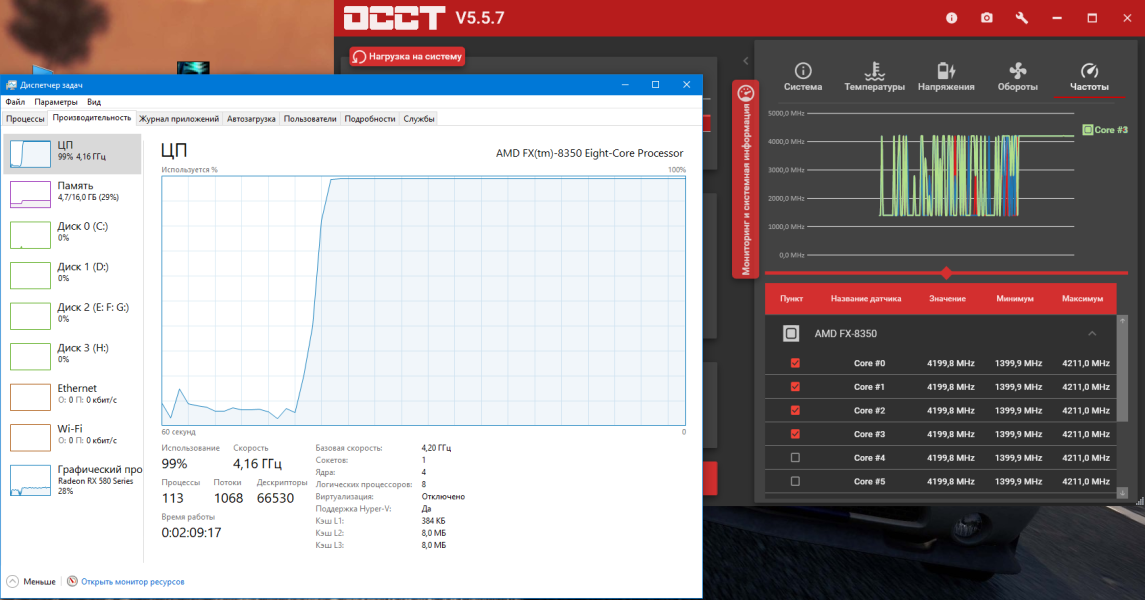
Task: Select Диск 1 (D:) in sidebar
Action: 72,275
